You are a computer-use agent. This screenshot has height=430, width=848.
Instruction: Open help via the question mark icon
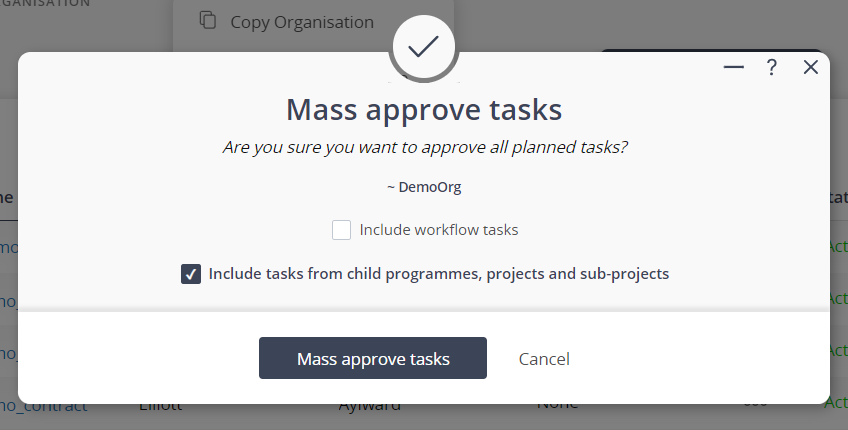point(771,67)
